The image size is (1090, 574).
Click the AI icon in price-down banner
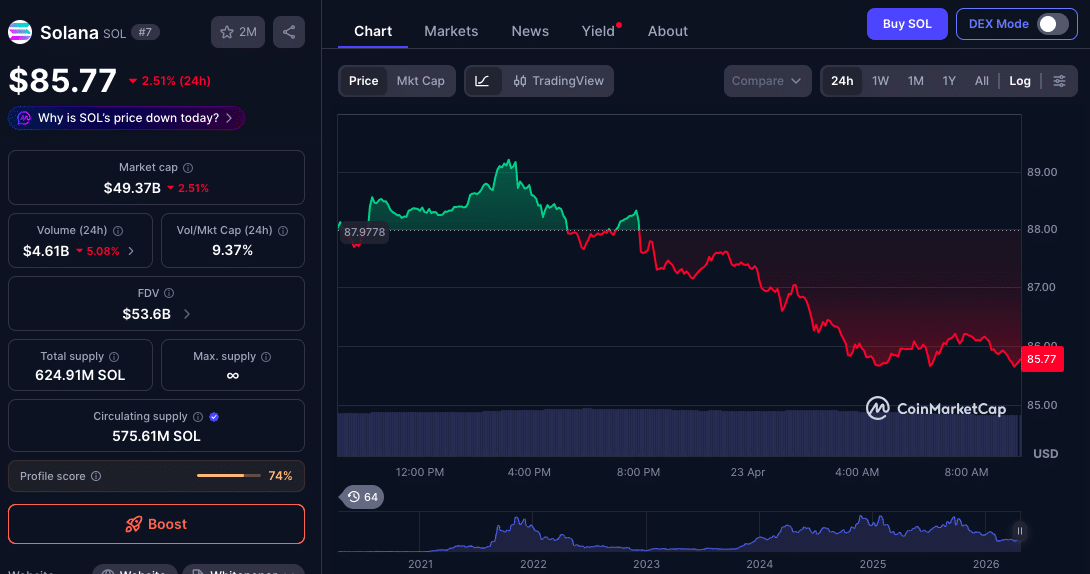(x=24, y=118)
